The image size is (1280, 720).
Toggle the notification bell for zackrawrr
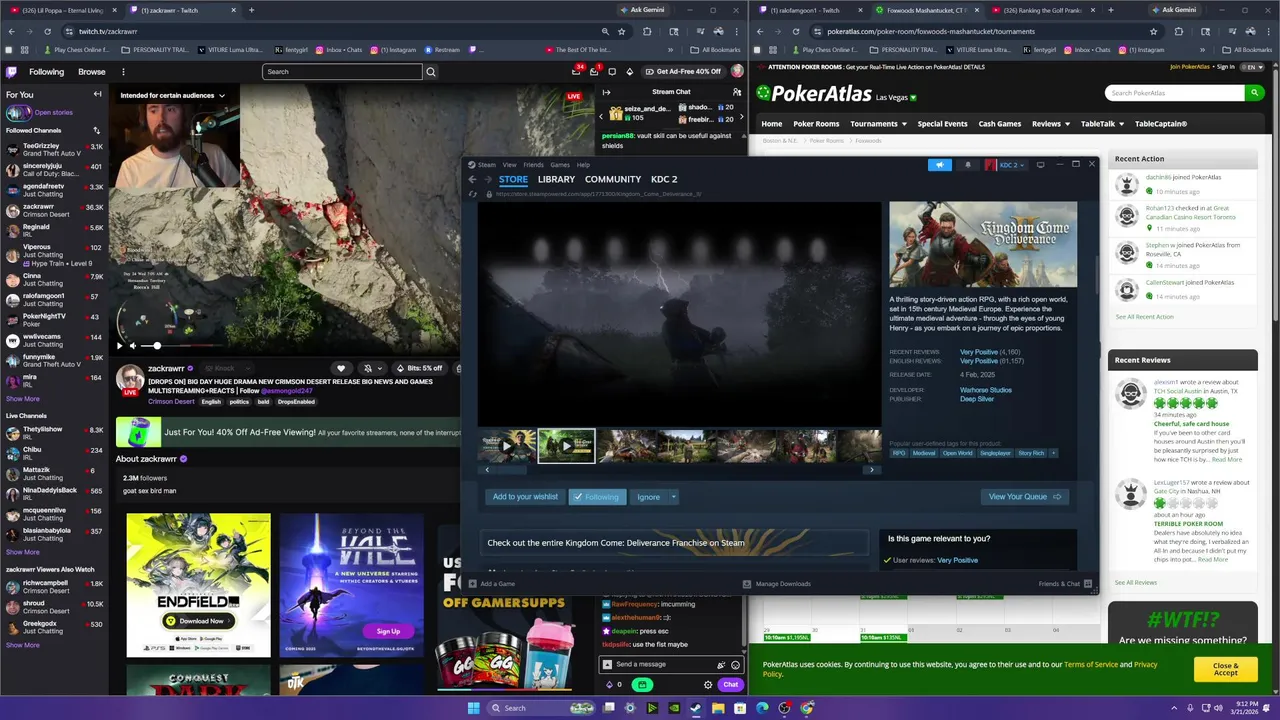tap(368, 368)
